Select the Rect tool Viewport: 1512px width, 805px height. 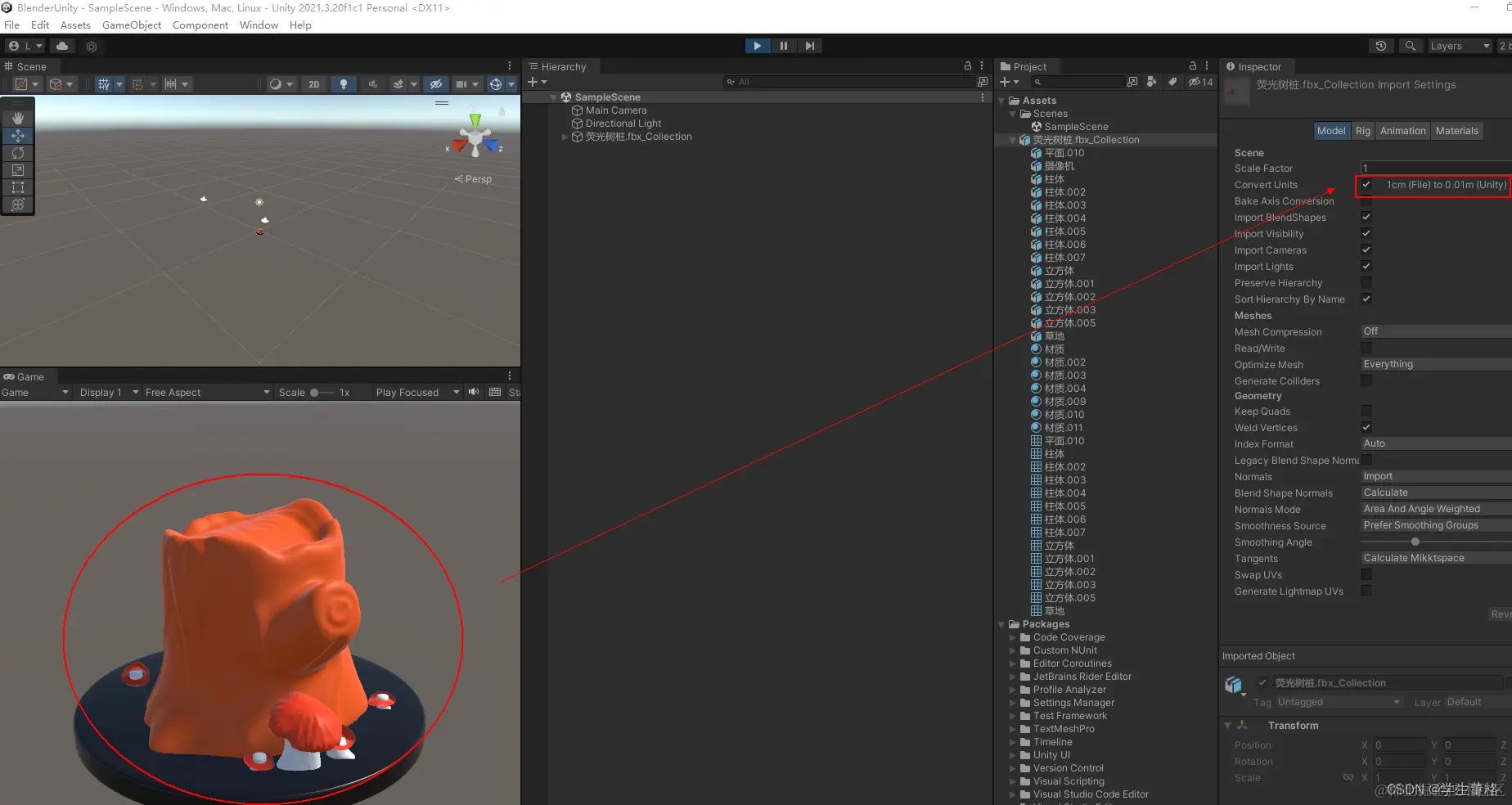[18, 187]
